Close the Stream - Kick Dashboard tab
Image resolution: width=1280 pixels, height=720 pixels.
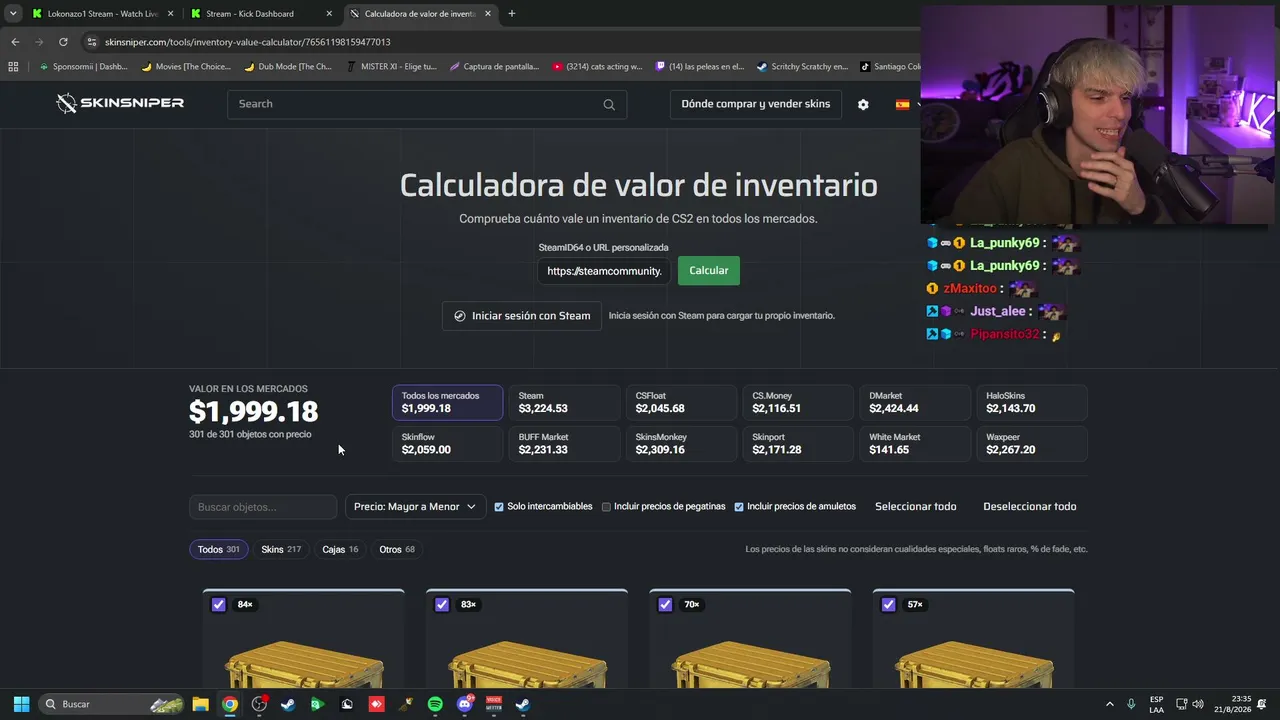[x=329, y=14]
